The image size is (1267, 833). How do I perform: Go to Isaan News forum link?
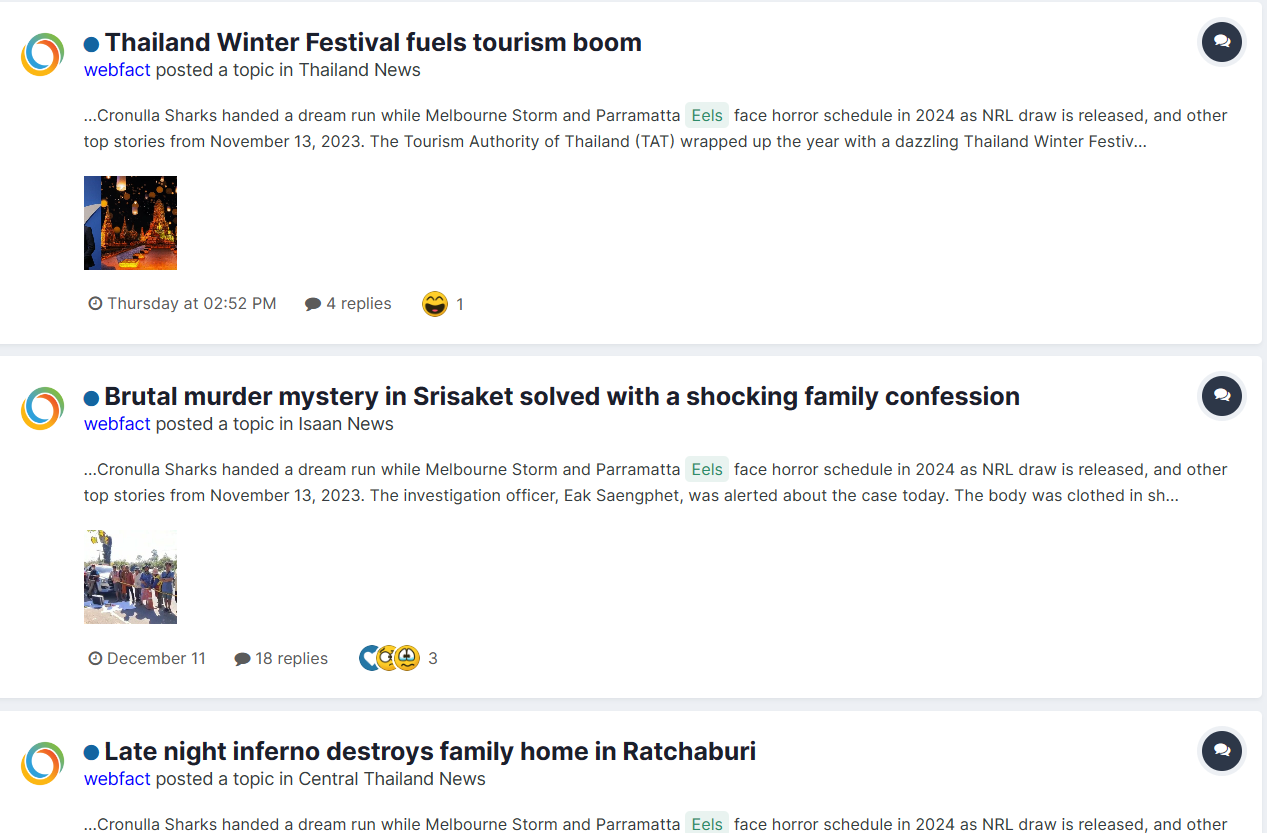(x=346, y=424)
